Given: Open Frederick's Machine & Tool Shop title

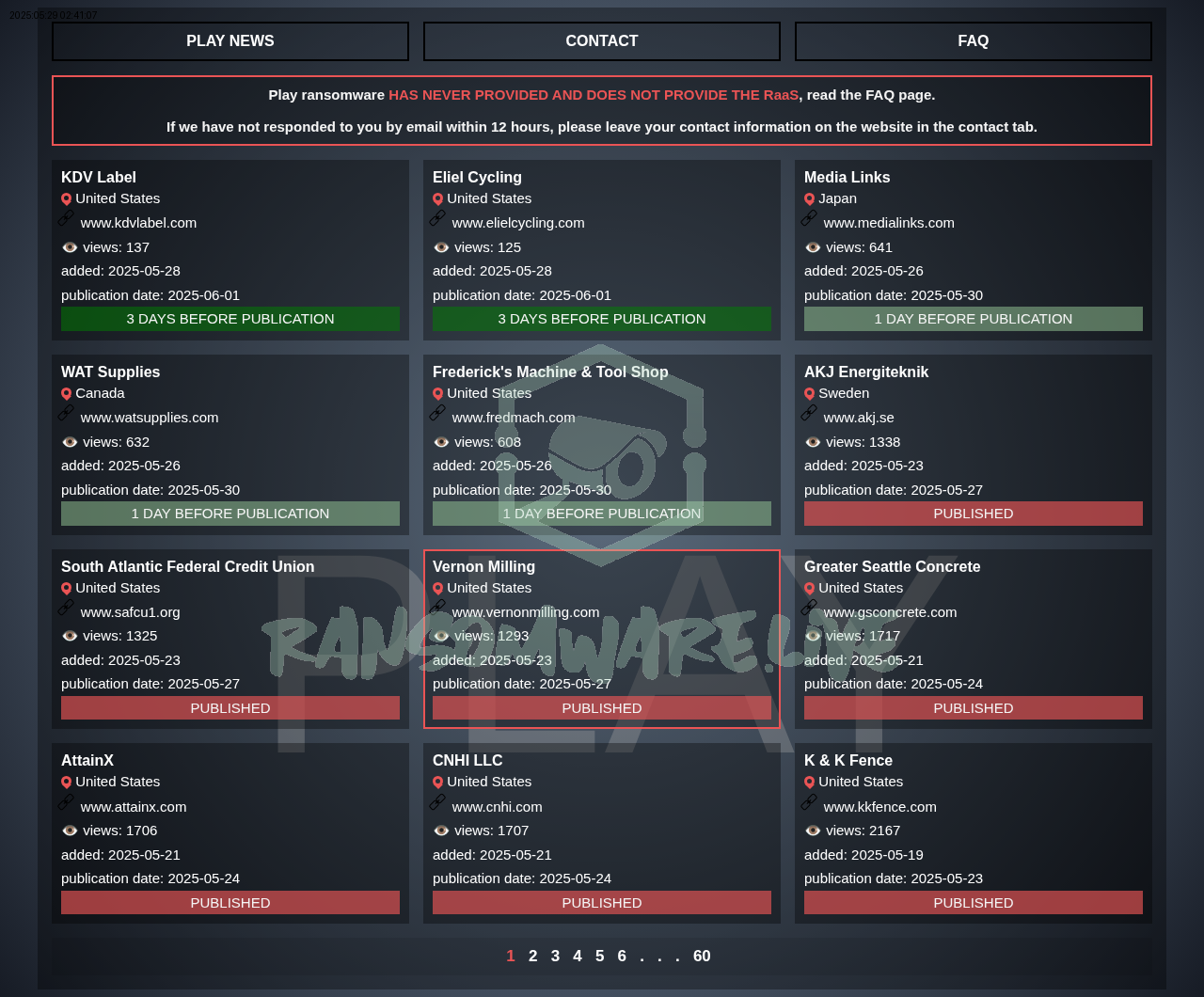Looking at the screenshot, I should coord(550,372).
